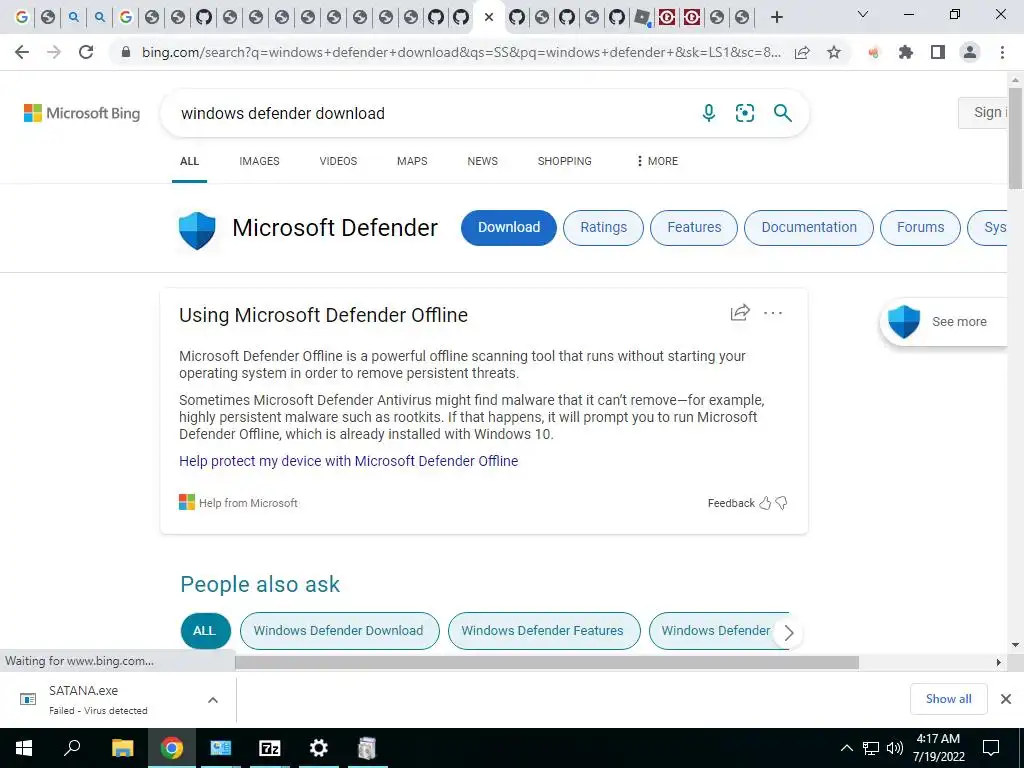Click the Bing search text field

(431, 113)
